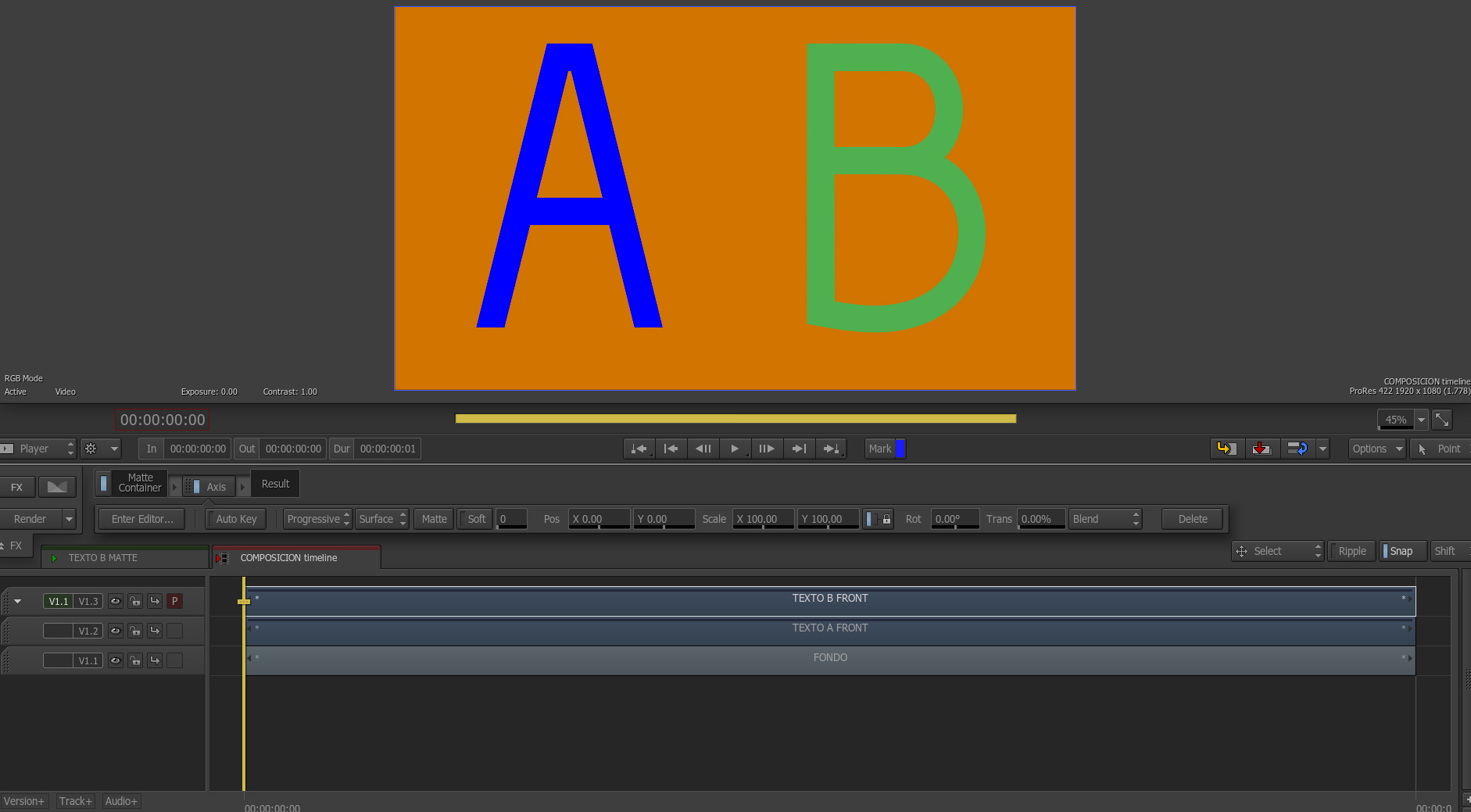Screen dimensions: 1471x812
Task: Click the V1.1 track's right-arrow icon
Action: [155, 660]
